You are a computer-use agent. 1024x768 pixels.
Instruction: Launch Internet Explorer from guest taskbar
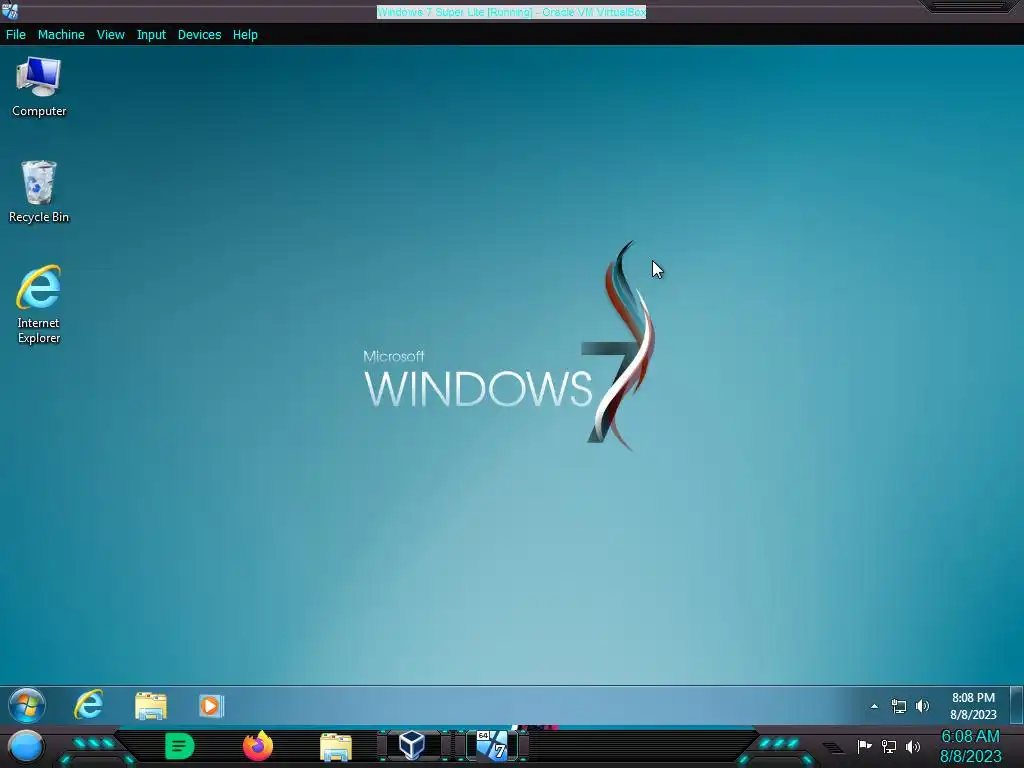89,705
